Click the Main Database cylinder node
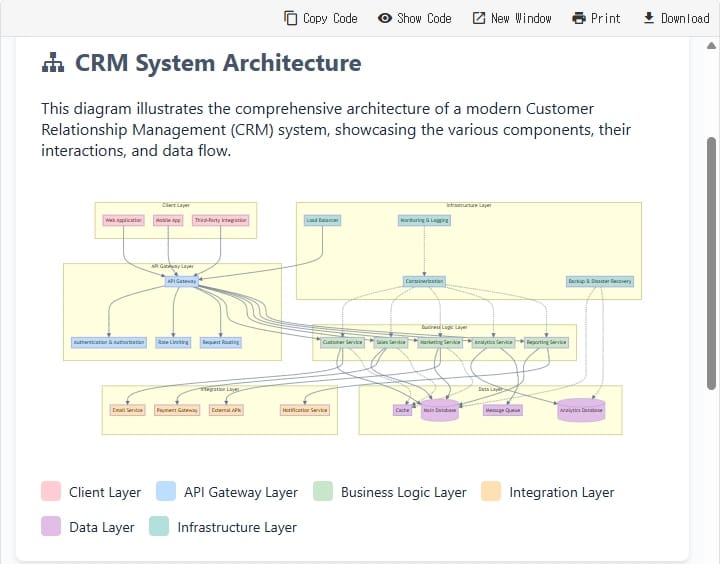 [440, 410]
